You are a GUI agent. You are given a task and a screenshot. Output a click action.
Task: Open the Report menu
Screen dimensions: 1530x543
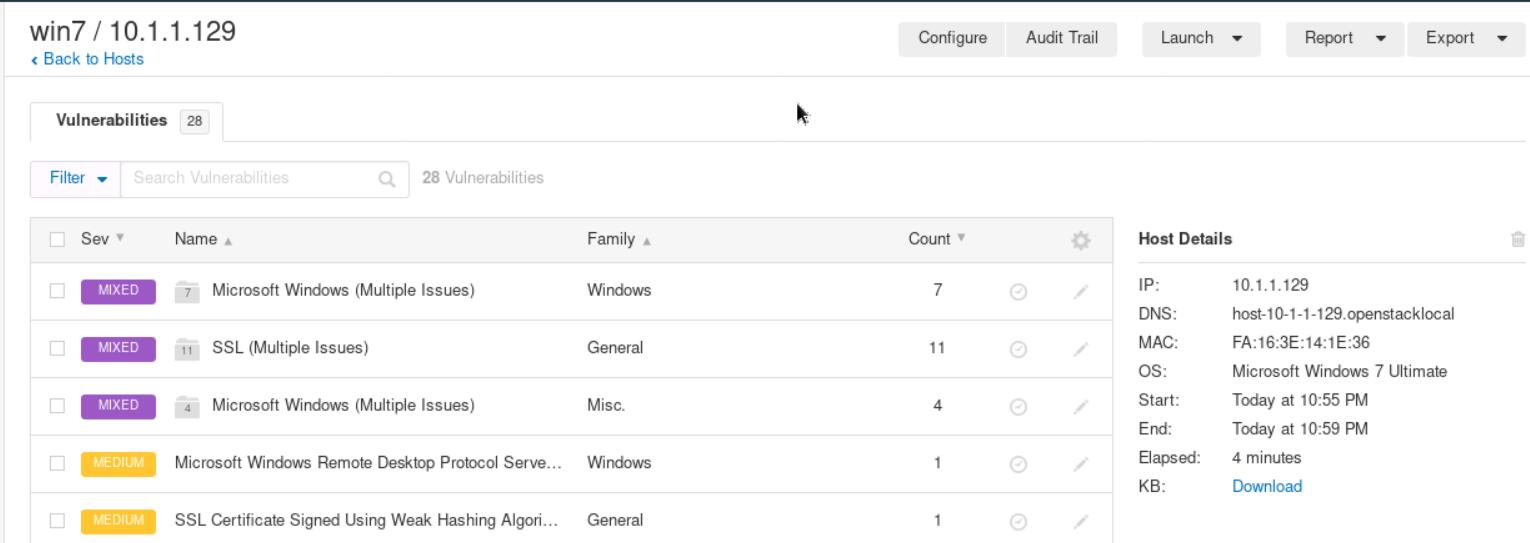click(1345, 38)
